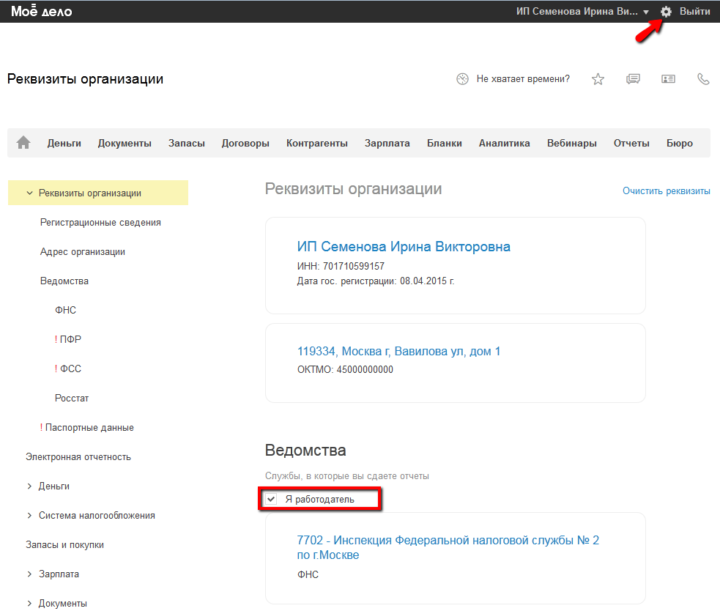This screenshot has height=611, width=720.
Task: Click the clock icon near 'Не хватает времени?'
Action: point(462,79)
